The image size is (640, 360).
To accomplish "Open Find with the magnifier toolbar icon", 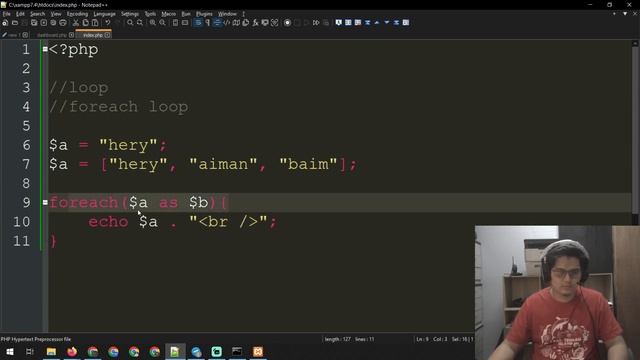I will coord(130,23).
